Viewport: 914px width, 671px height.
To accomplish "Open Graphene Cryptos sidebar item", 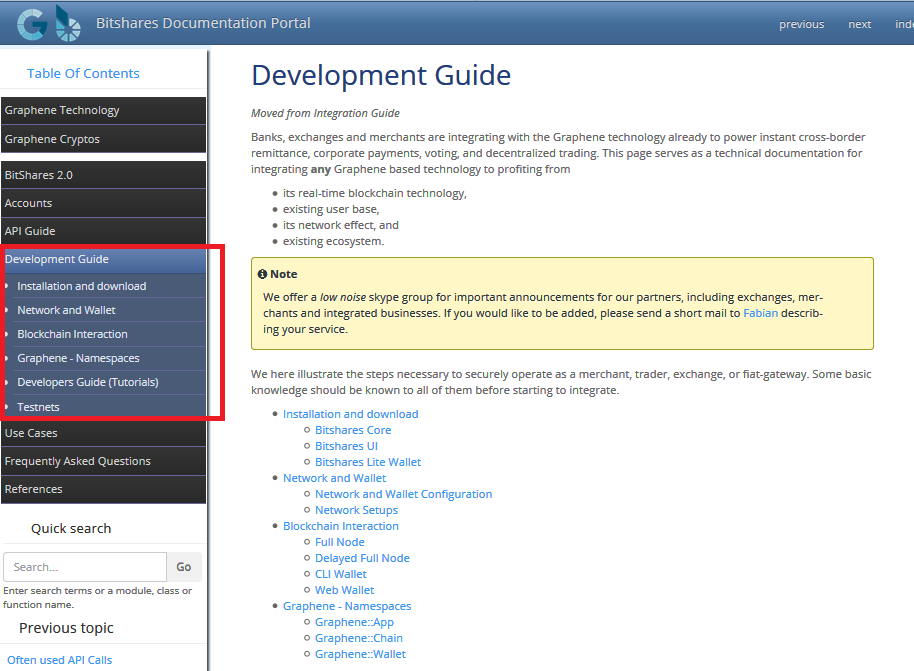I will (x=103, y=139).
